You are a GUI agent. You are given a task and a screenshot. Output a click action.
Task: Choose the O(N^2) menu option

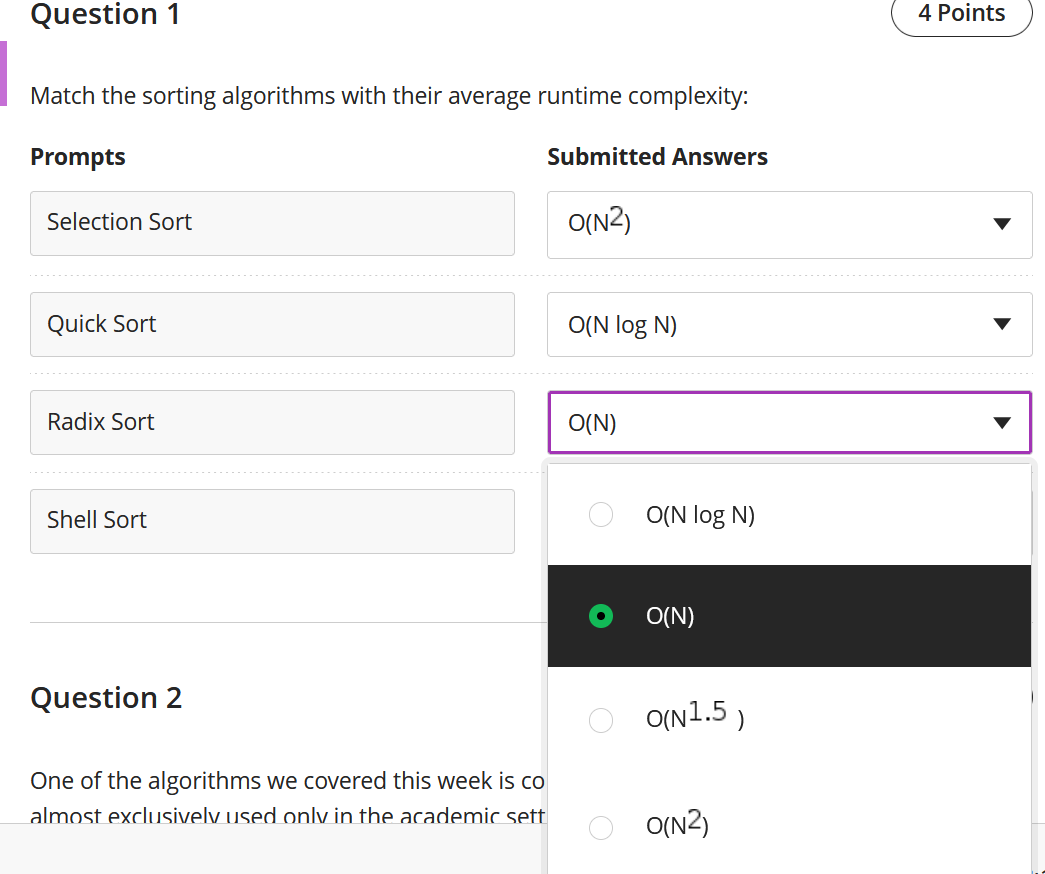click(789, 824)
